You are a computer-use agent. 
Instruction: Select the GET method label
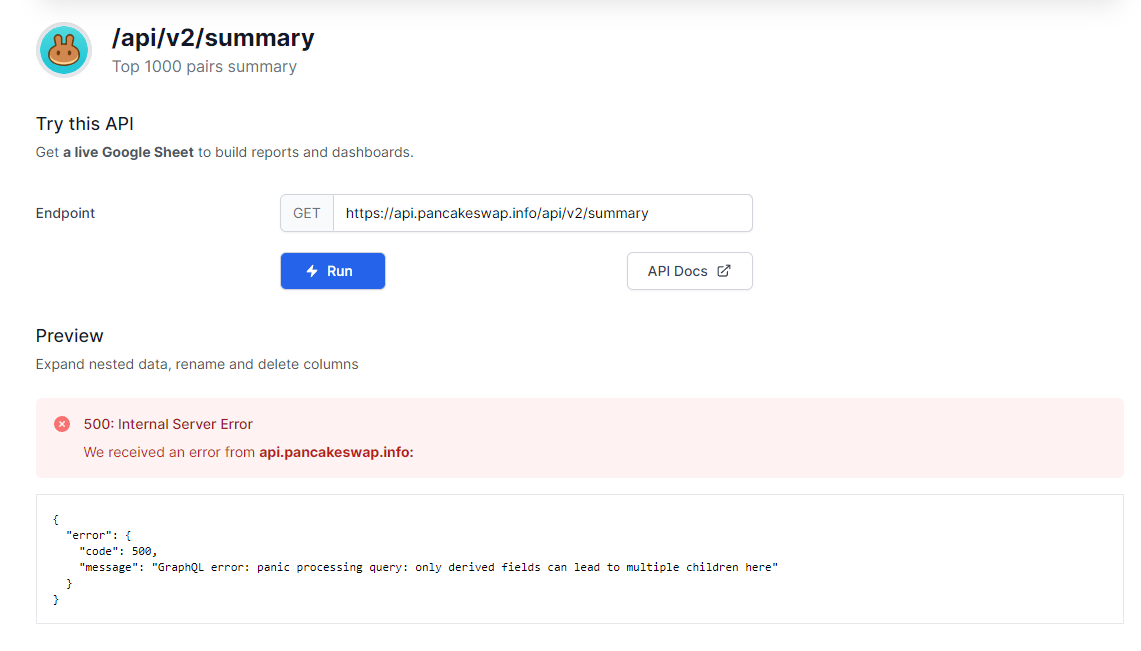click(x=306, y=213)
